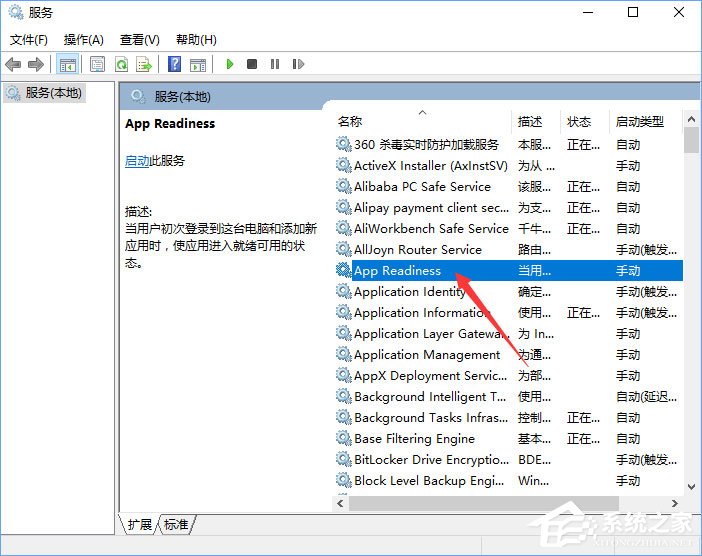Toggle the show/hide action pane icon
The image size is (702, 556).
coord(198,64)
